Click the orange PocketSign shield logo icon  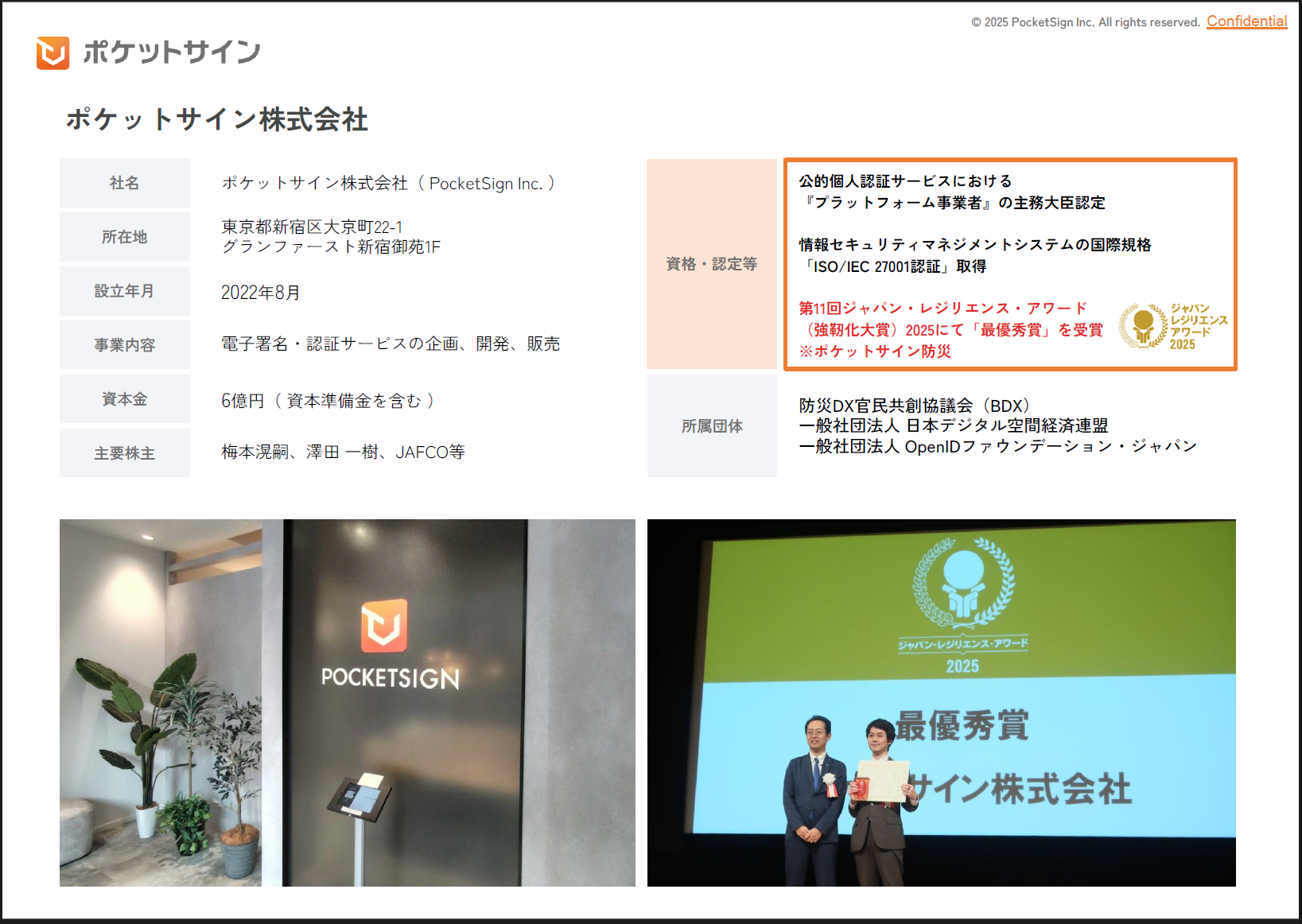pos(52,52)
